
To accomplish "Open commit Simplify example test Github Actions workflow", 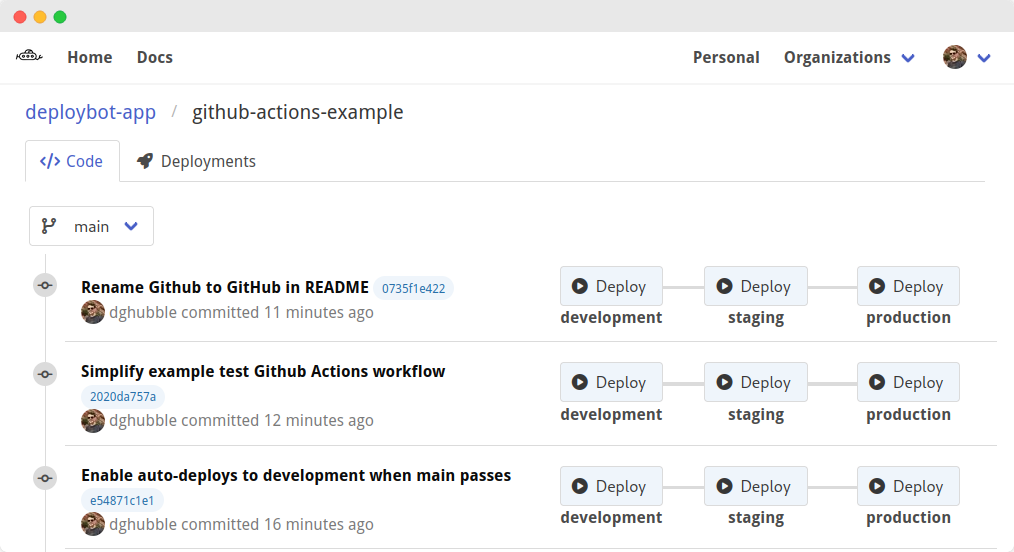I will click(263, 371).
